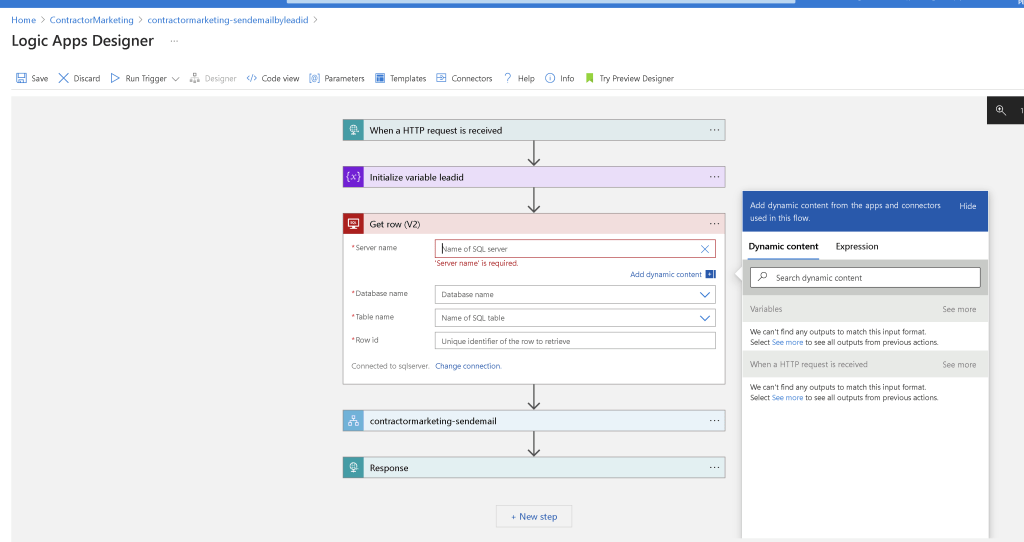Screen dimensions: 1024x542
Task: Go to Home breadcrumb
Action: tap(24, 20)
